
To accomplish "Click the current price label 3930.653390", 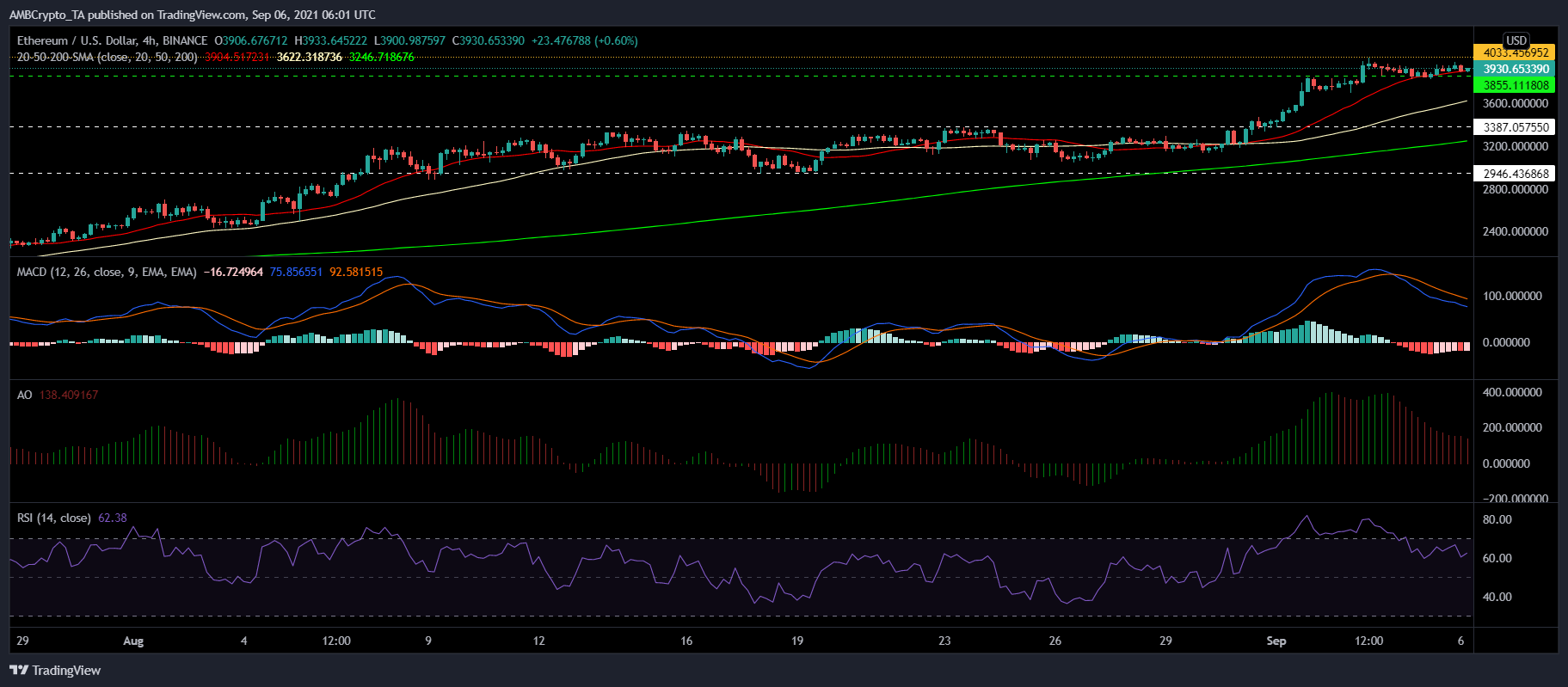I will coord(1516,69).
